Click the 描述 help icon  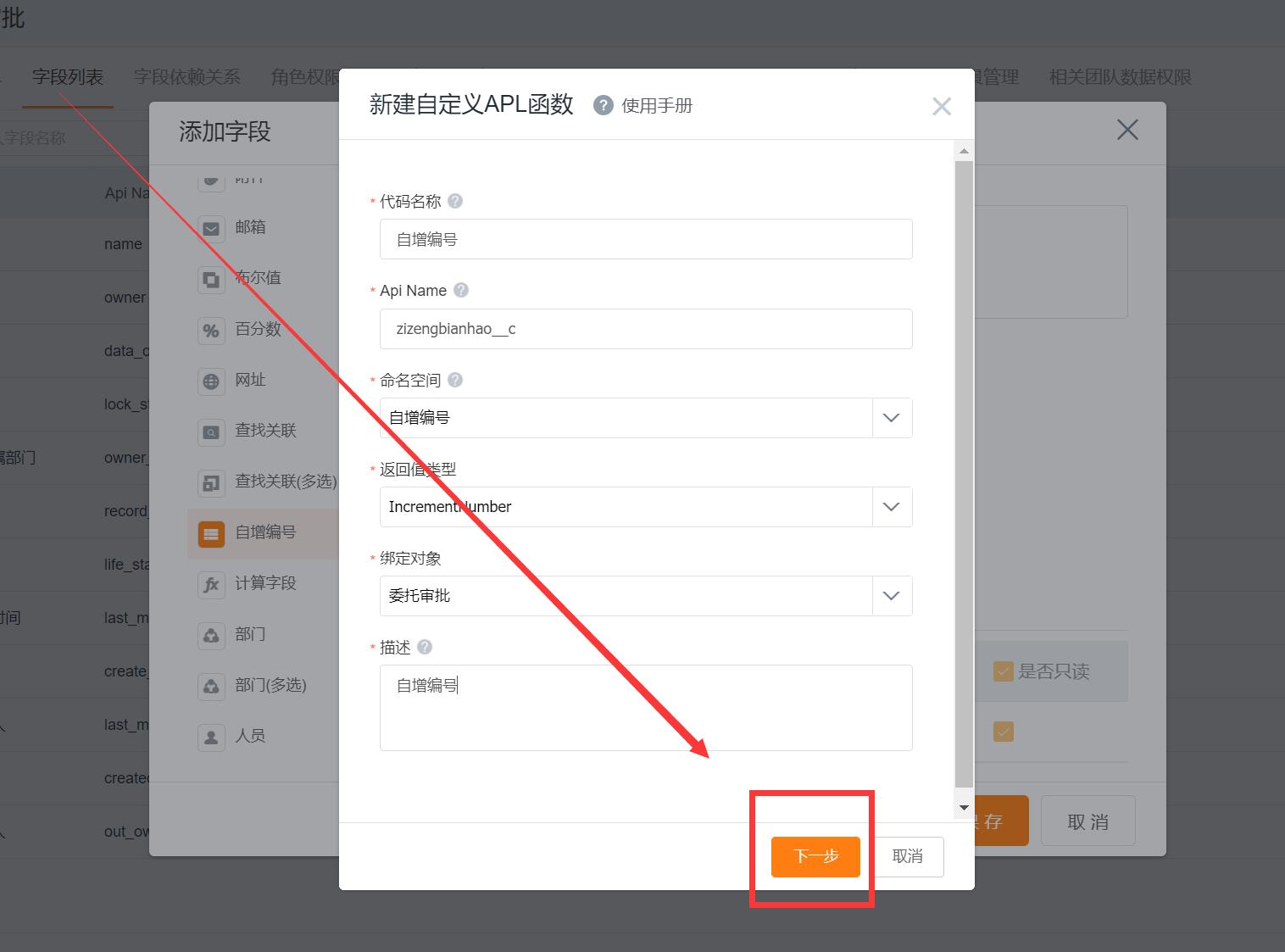tap(425, 647)
